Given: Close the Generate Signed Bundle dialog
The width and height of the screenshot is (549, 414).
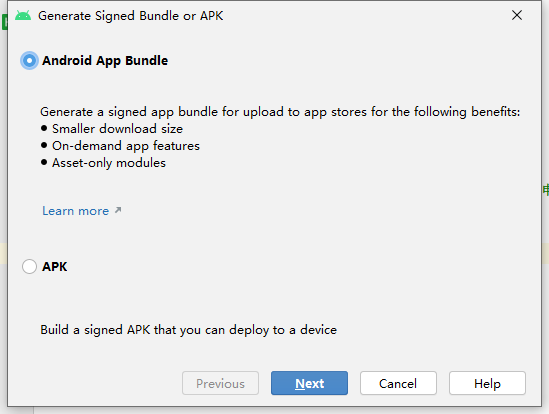Looking at the screenshot, I should [x=517, y=15].
